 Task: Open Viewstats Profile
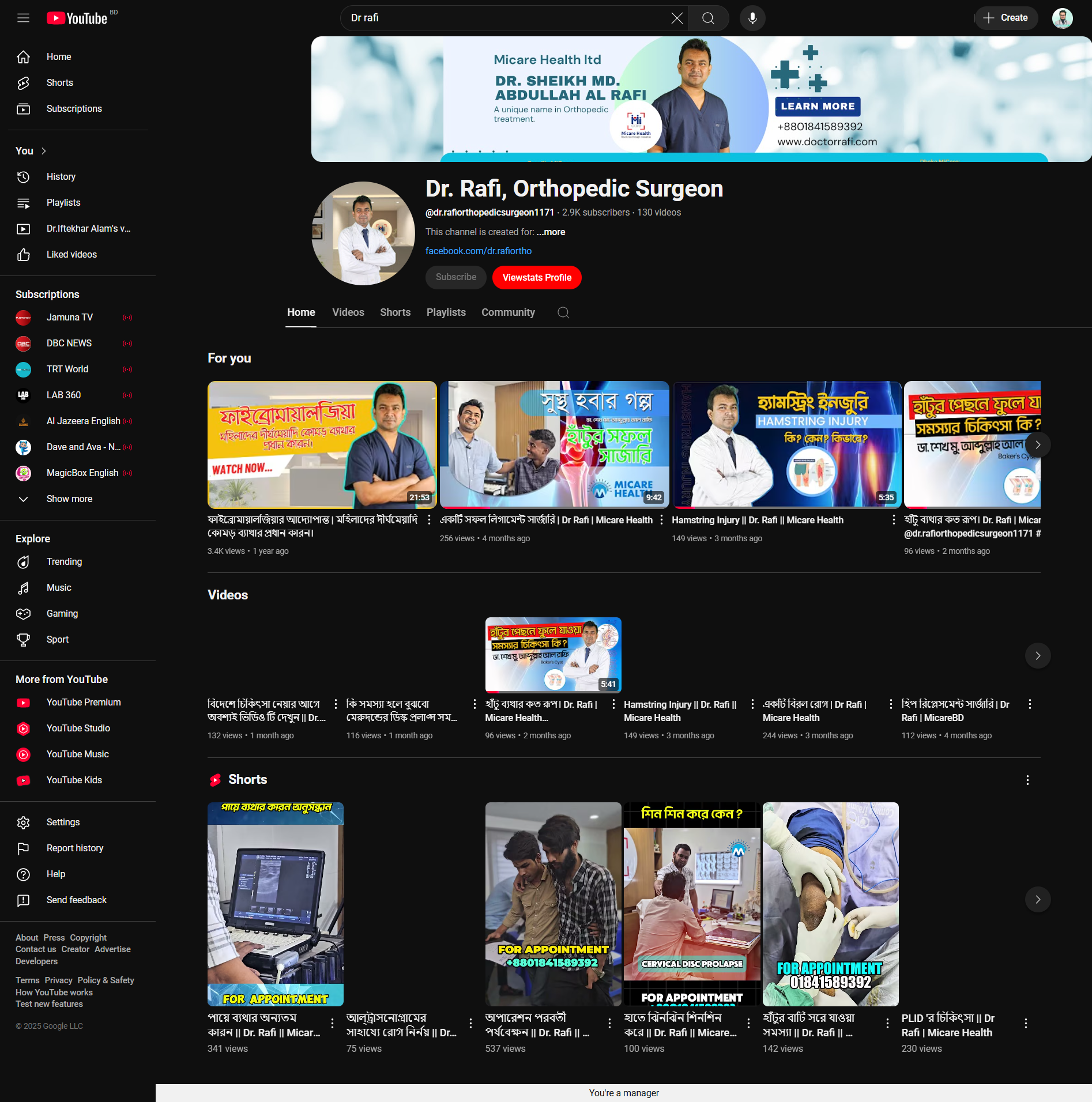[537, 278]
